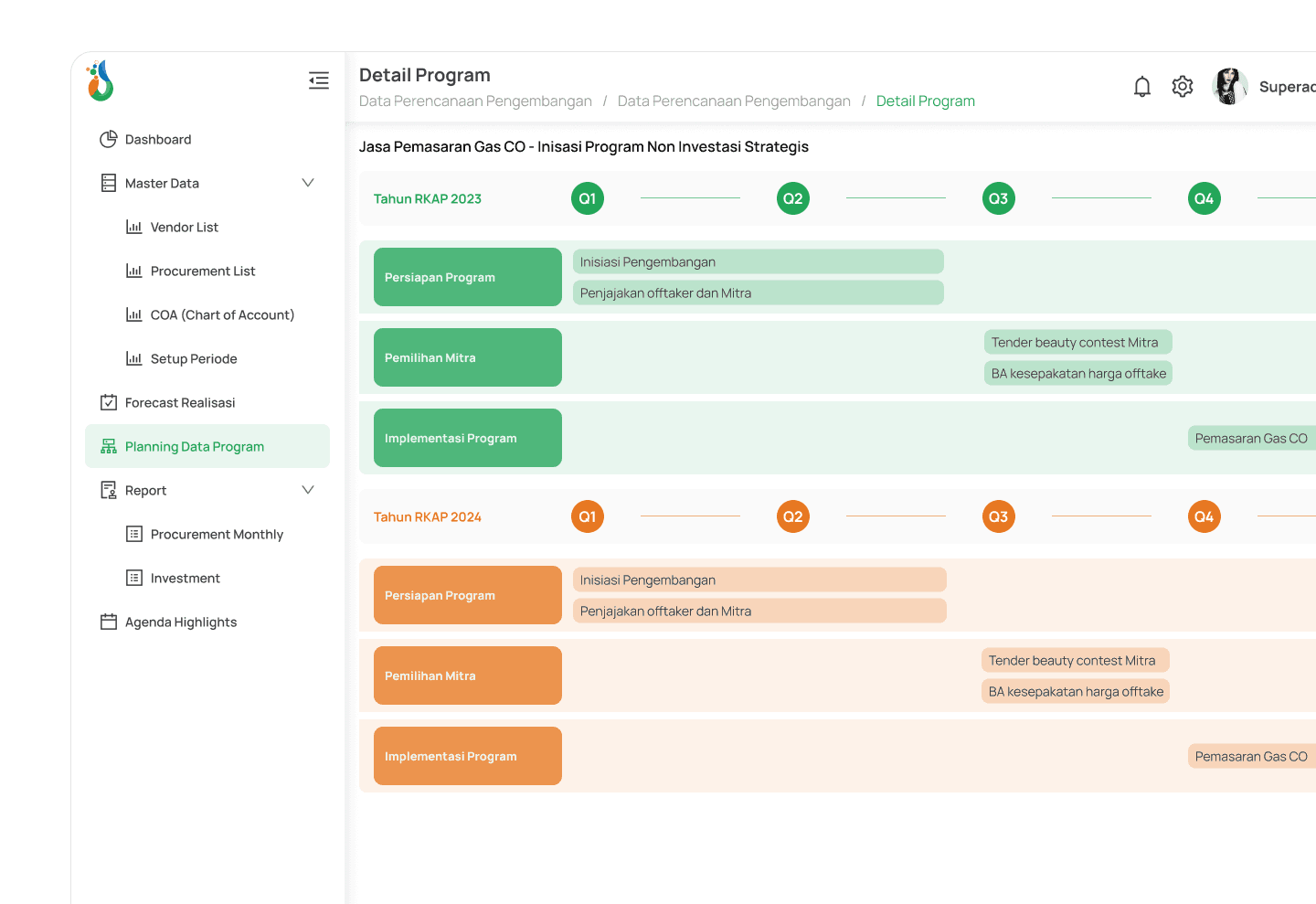This screenshot has height=904, width=1316.
Task: Open Data Perencanaan Pengembangan breadcrumb link
Action: click(475, 101)
